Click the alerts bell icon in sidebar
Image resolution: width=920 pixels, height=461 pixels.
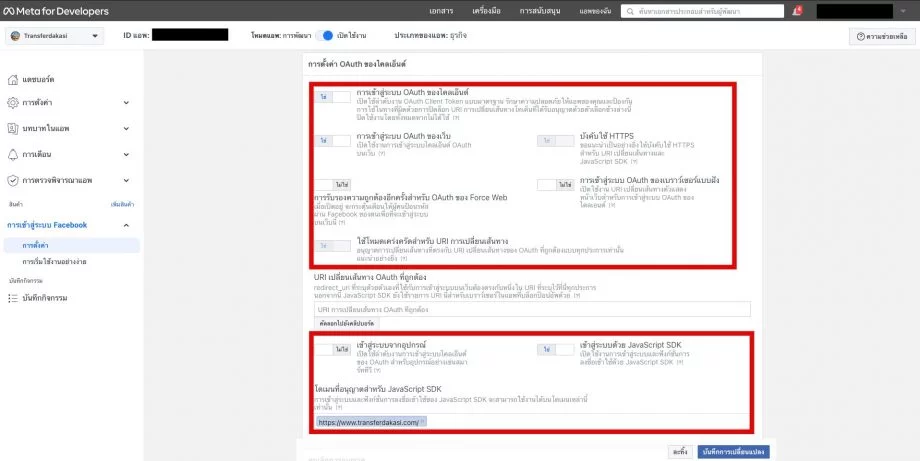pyautogui.click(x=13, y=154)
